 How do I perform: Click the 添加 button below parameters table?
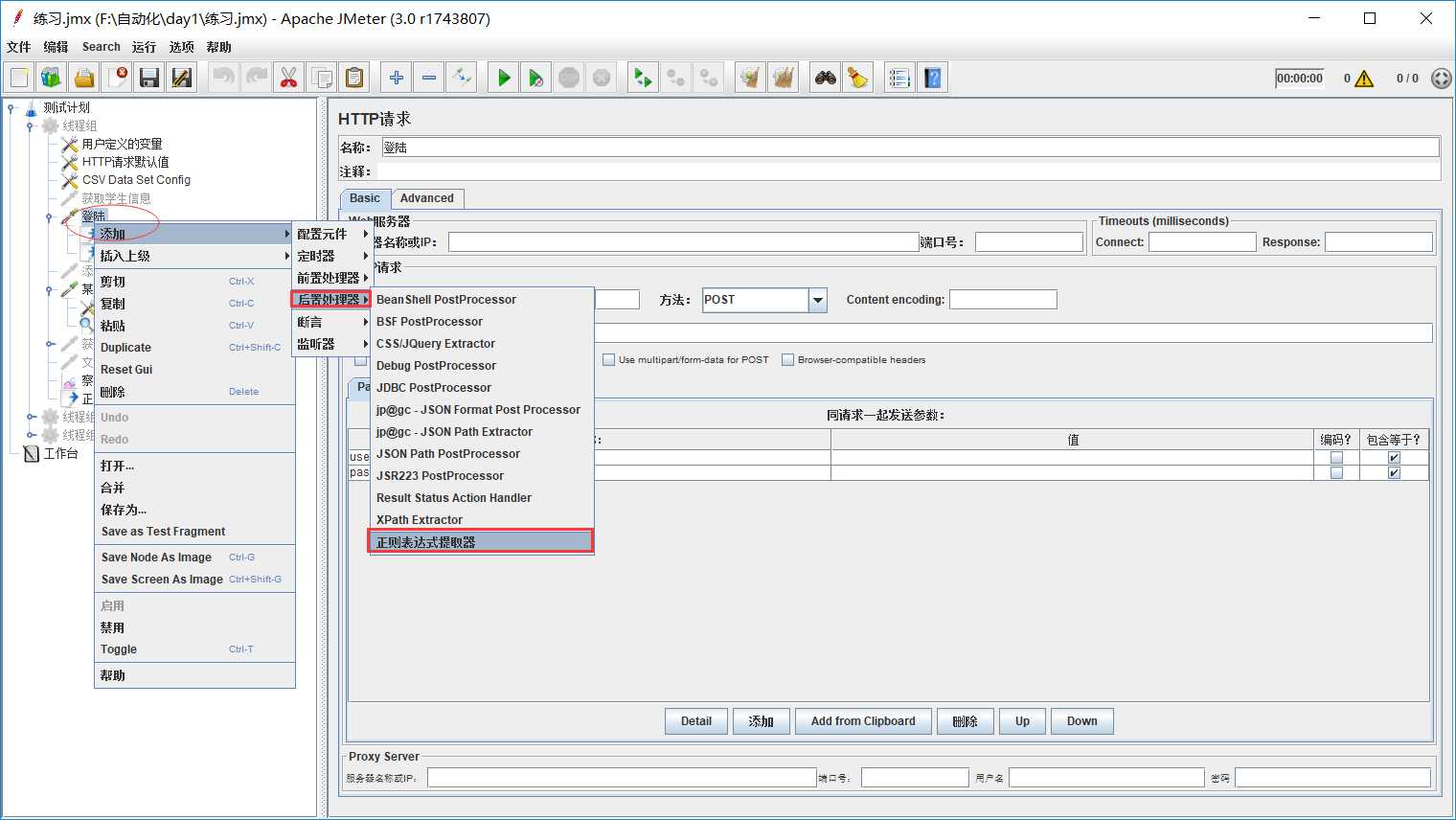coord(761,721)
